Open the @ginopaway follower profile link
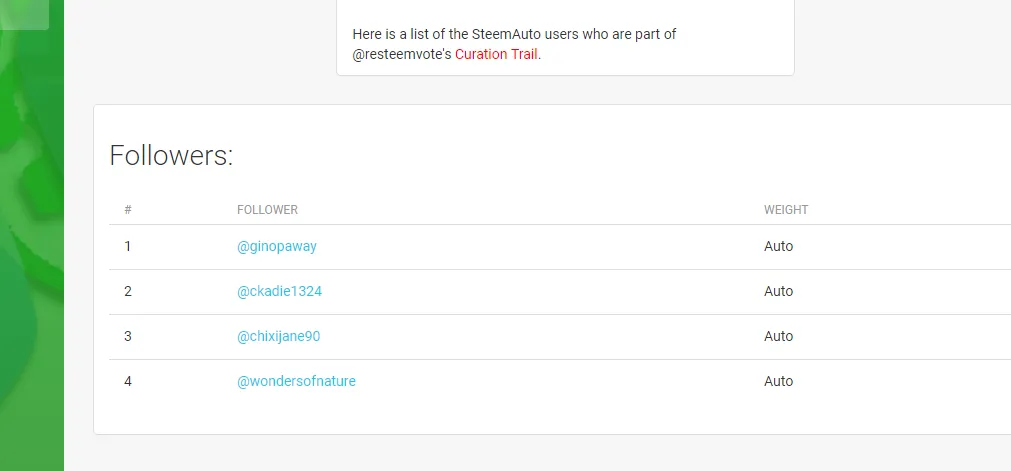 tap(277, 246)
